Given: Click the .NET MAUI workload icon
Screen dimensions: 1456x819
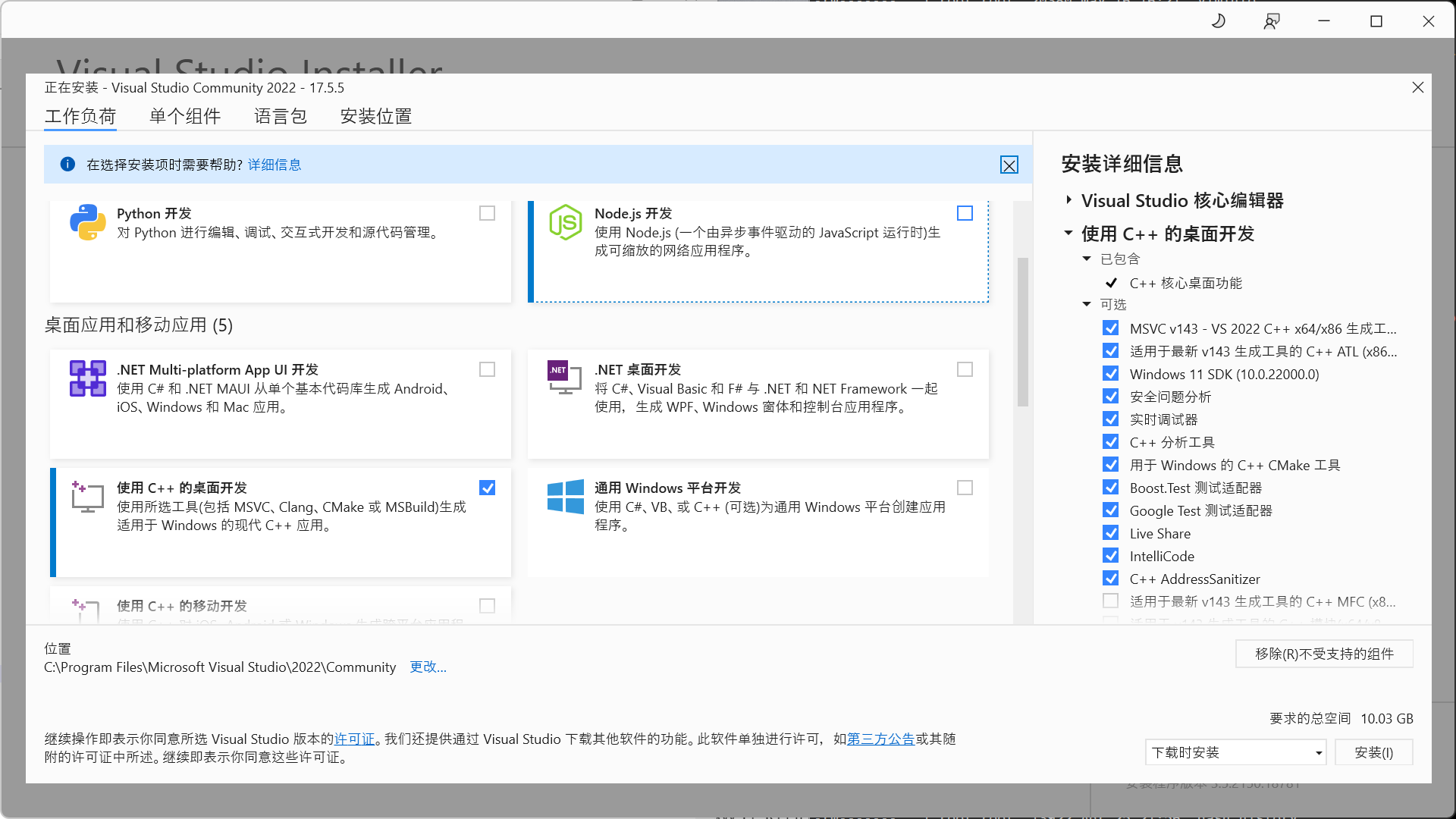Looking at the screenshot, I should (x=87, y=378).
